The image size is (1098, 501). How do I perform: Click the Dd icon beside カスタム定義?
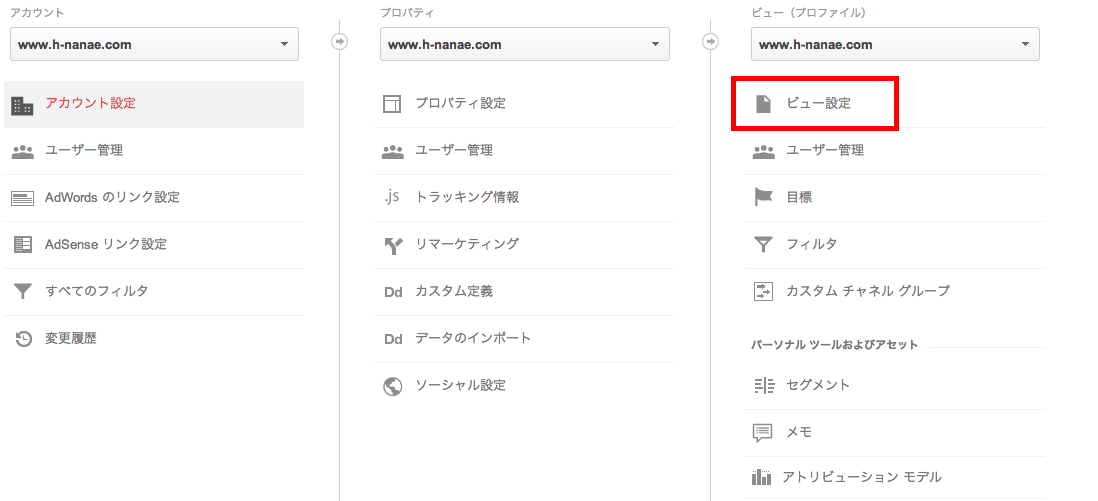tap(393, 292)
